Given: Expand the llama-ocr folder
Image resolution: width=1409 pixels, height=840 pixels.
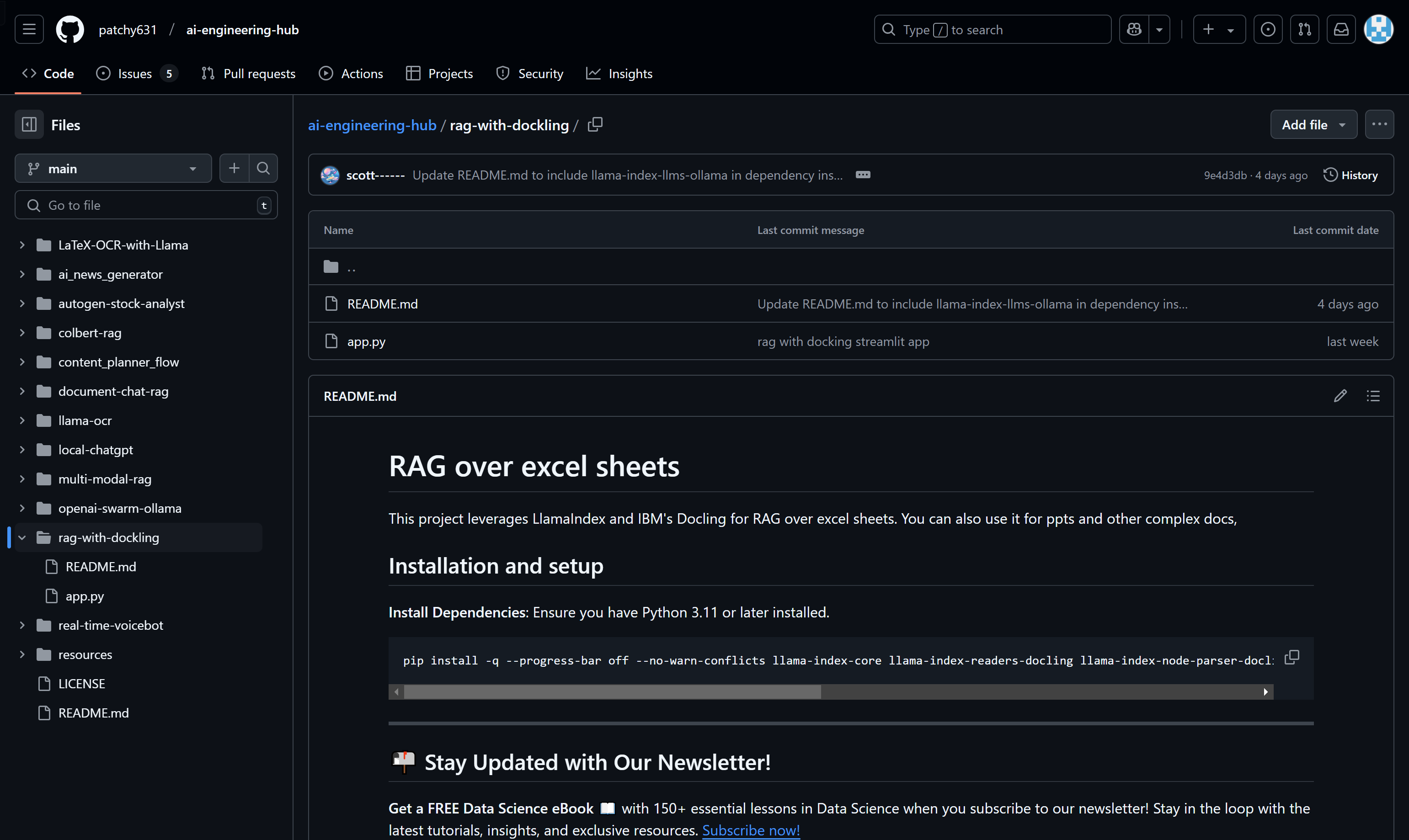Looking at the screenshot, I should (x=22, y=420).
